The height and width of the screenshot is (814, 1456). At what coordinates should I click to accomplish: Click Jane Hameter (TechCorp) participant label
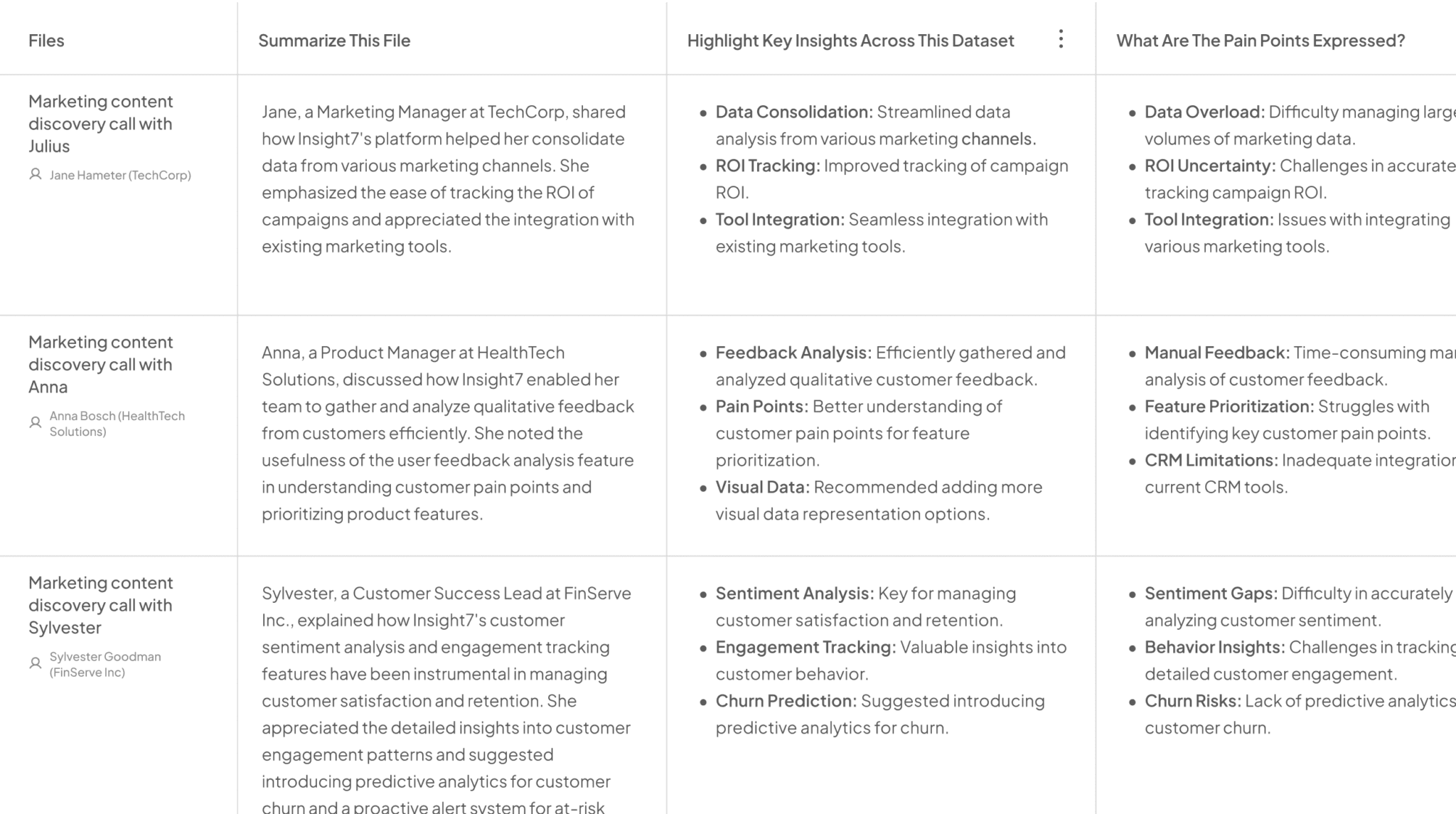coord(119,174)
